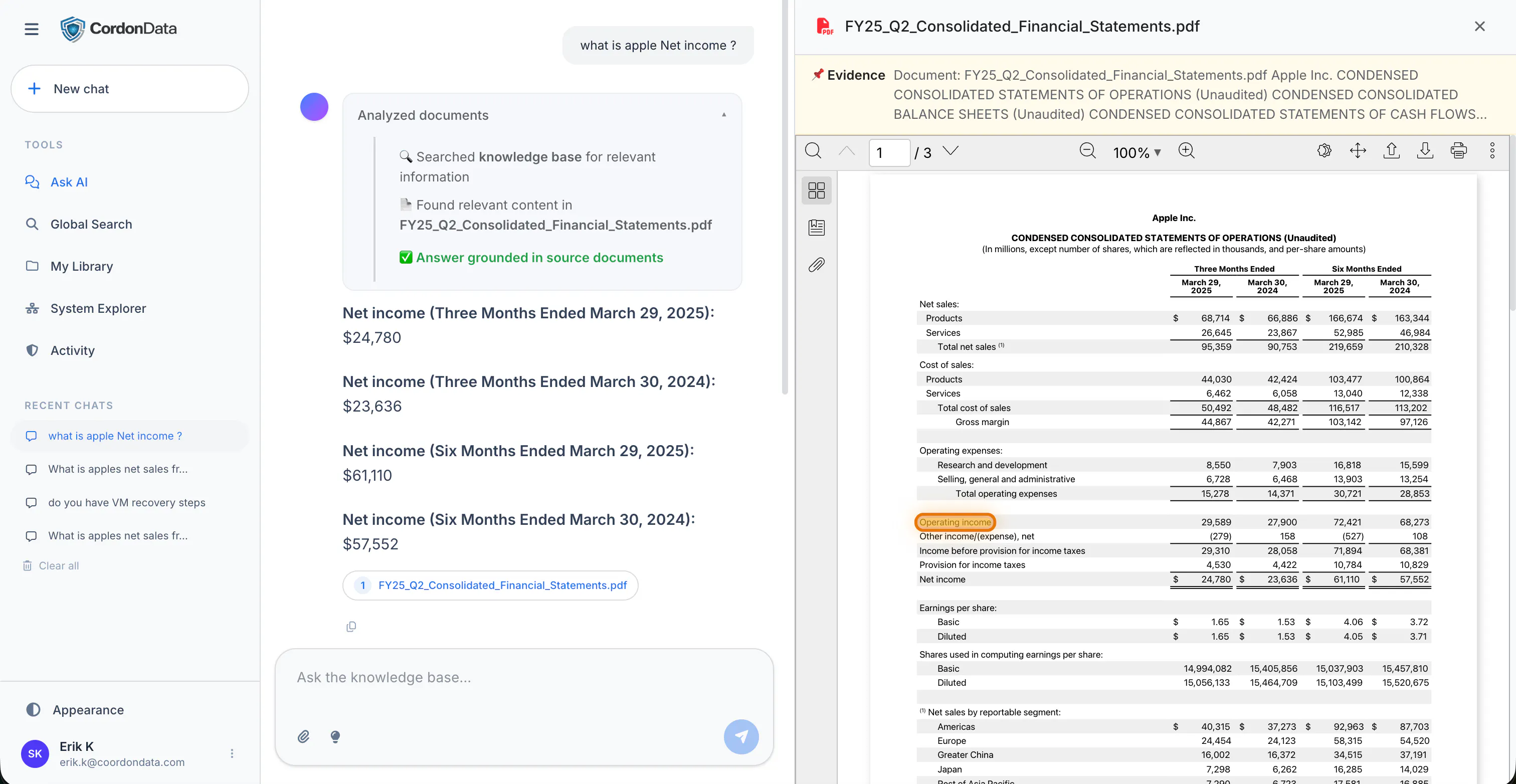Start a New chat
Viewport: 1516px width, 784px height.
129,89
